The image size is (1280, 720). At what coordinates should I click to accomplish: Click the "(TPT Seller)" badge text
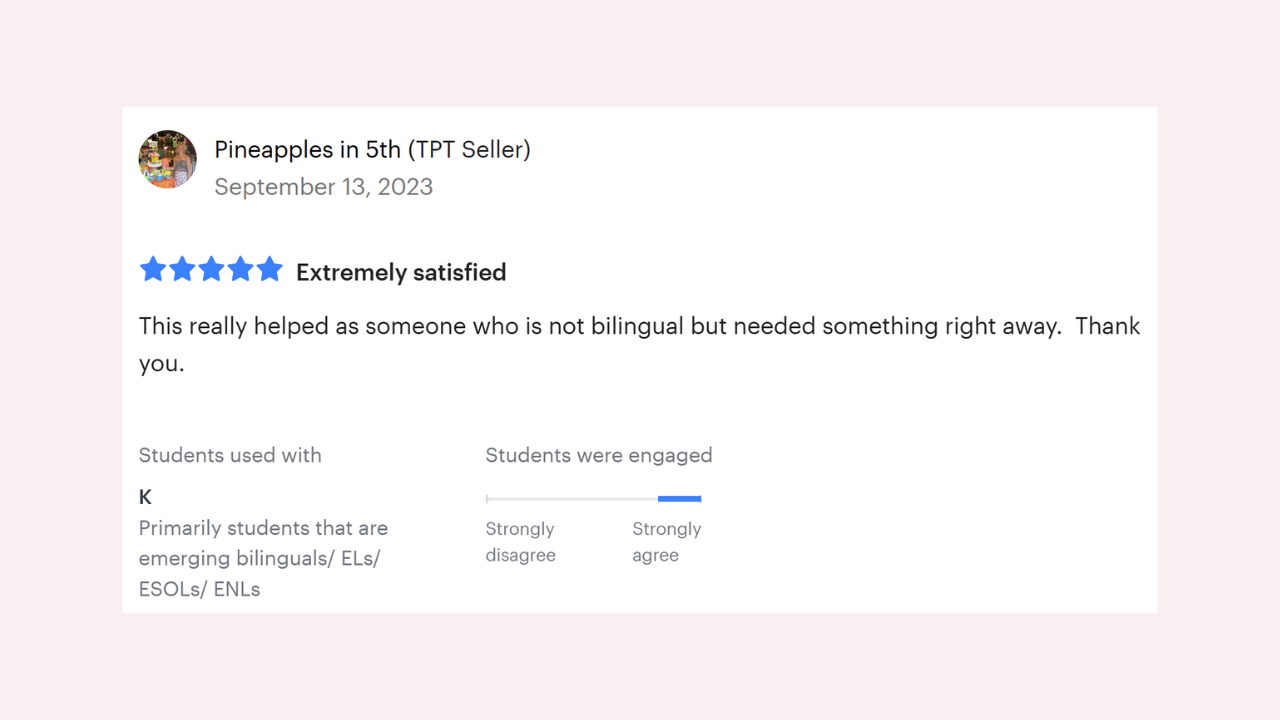click(469, 150)
